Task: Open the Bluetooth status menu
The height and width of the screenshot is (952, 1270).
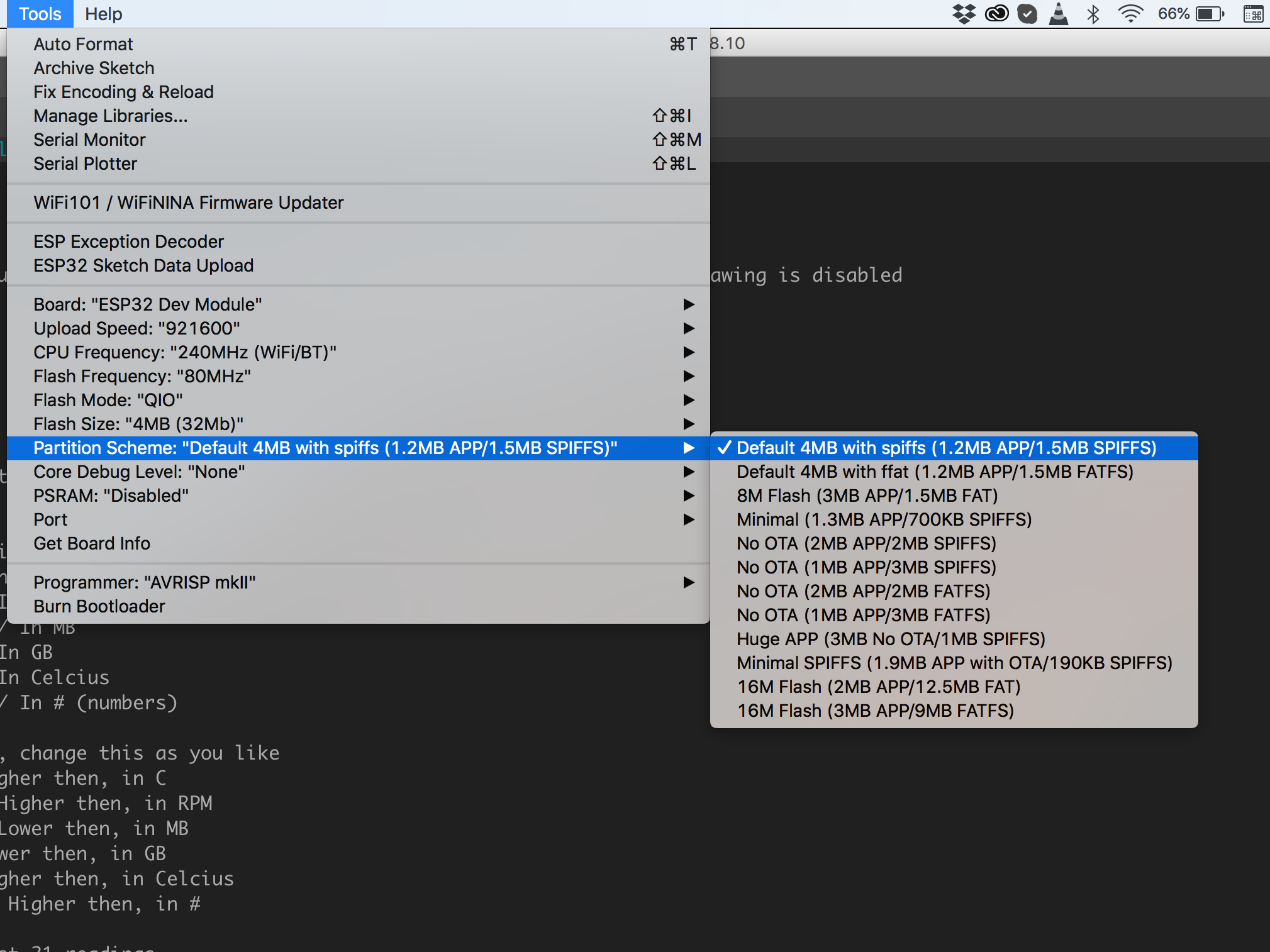Action: coord(1093,13)
